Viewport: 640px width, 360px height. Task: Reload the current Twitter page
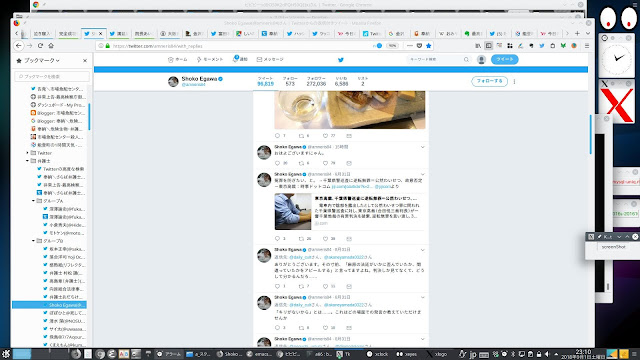tap(40, 46)
